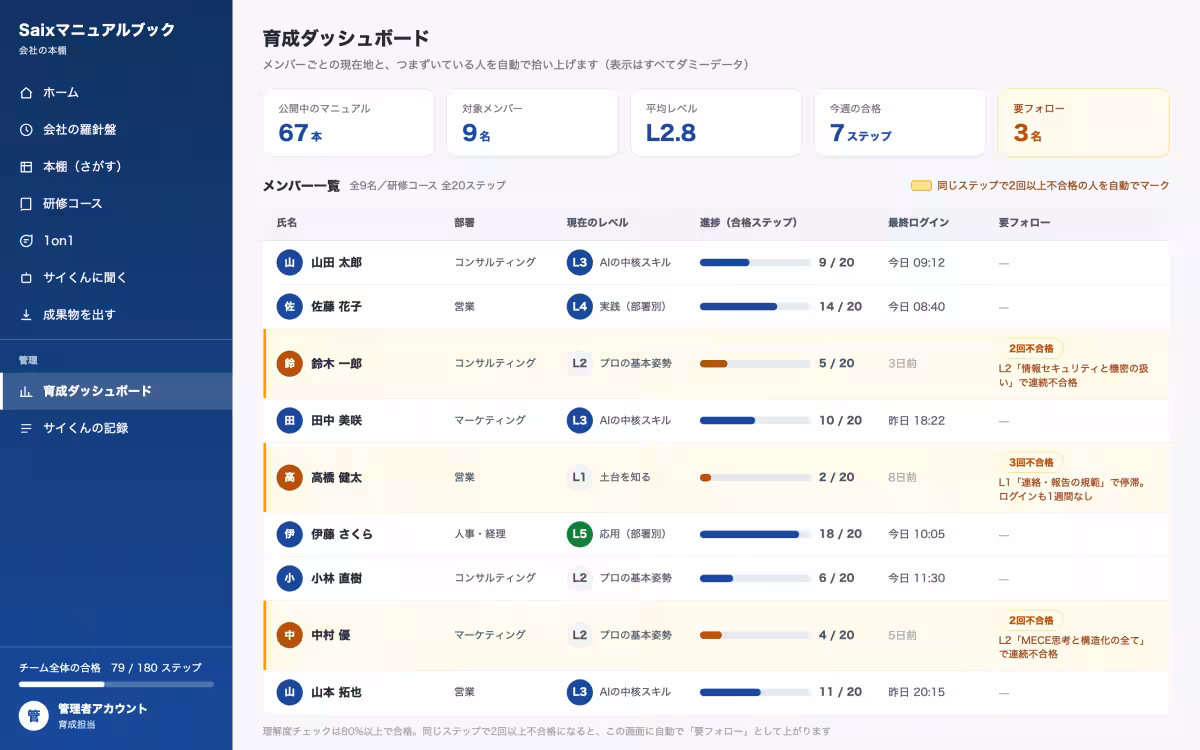The height and width of the screenshot is (750, 1200).
Task: Click the L4 level badge for 佐藤 花子
Action: pos(579,307)
